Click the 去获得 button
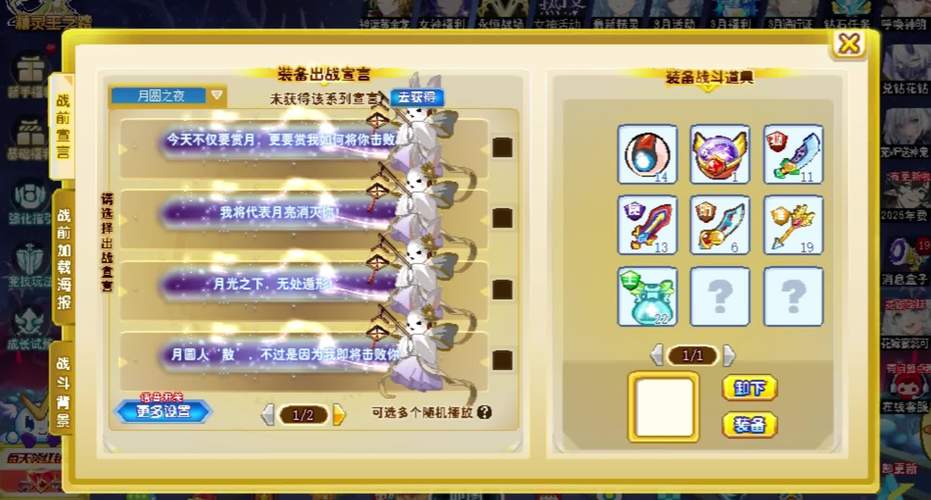The image size is (931, 500). (x=417, y=97)
